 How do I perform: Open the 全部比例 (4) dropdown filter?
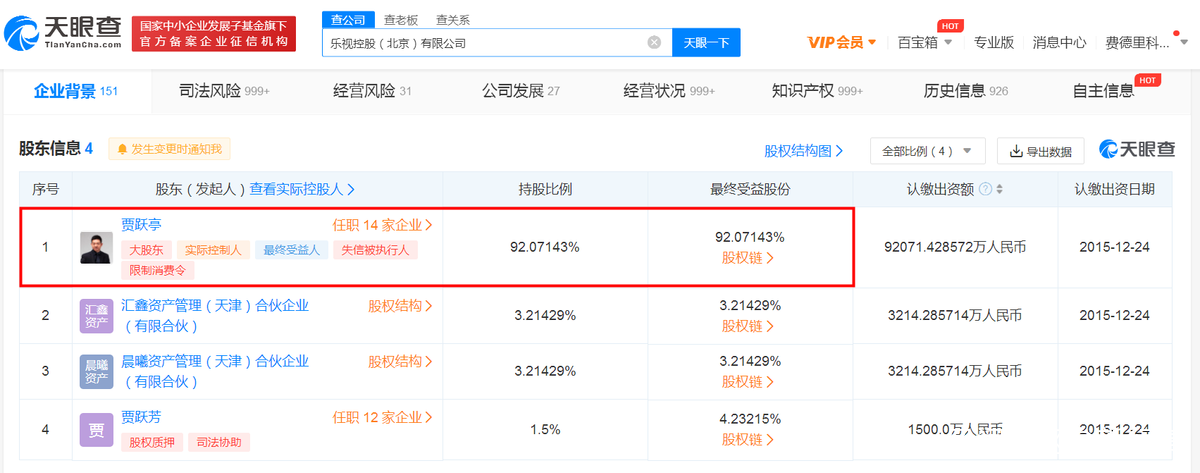[927, 151]
